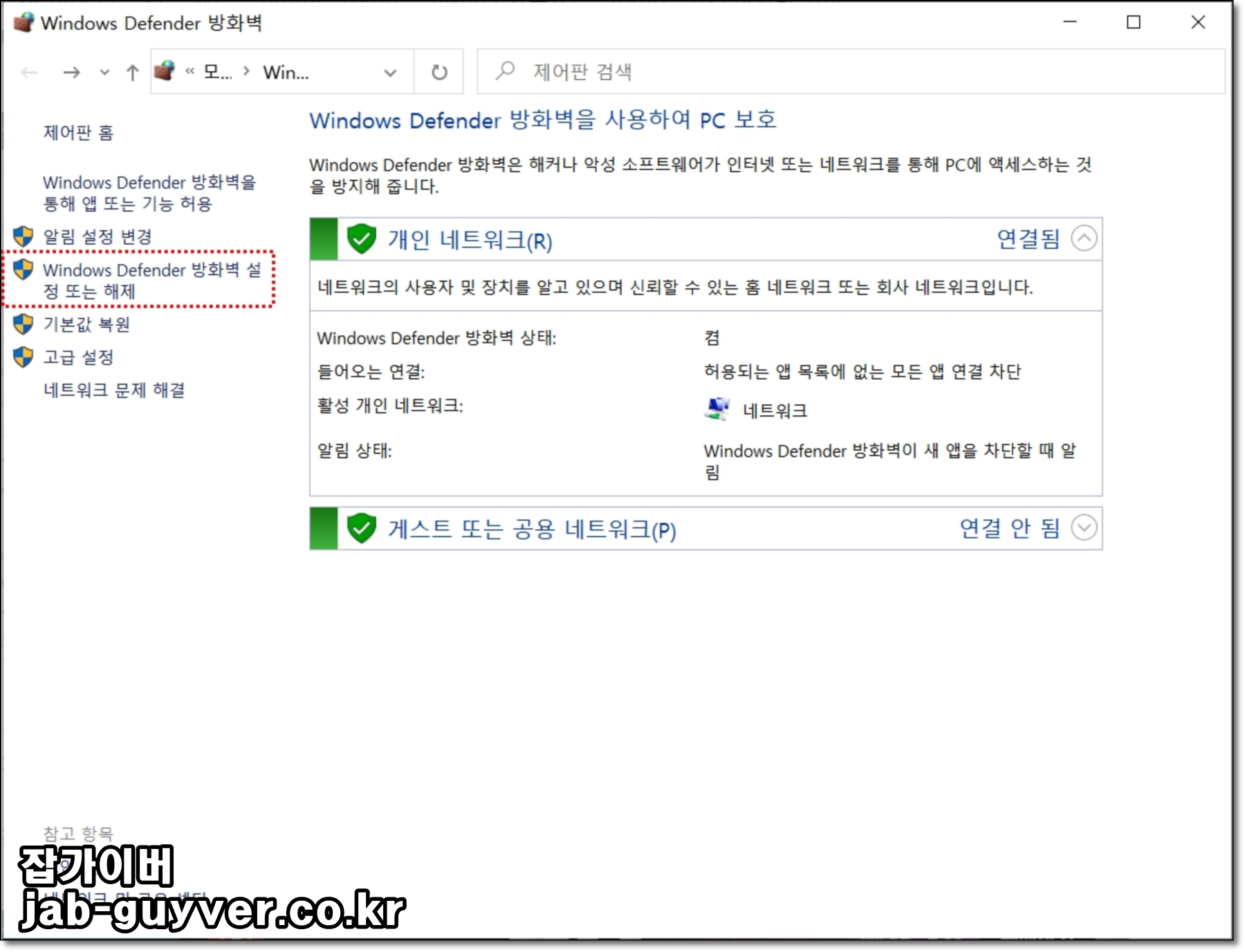This screenshot has height=952, width=1245.
Task: Expand address bar history dropdown
Action: [390, 72]
